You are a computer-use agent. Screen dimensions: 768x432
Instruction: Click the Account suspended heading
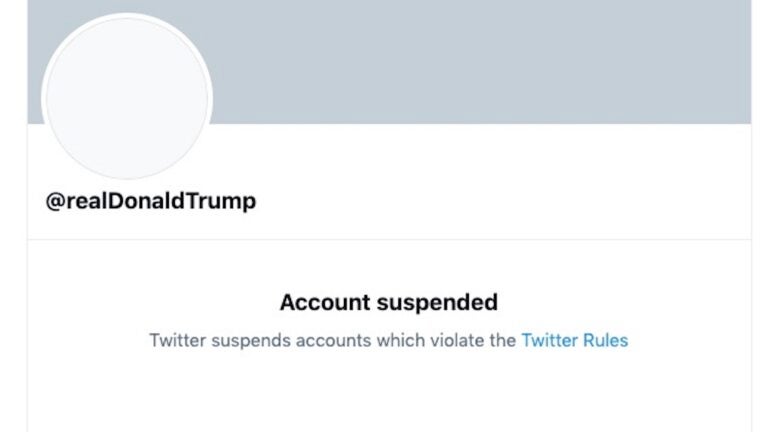click(388, 302)
